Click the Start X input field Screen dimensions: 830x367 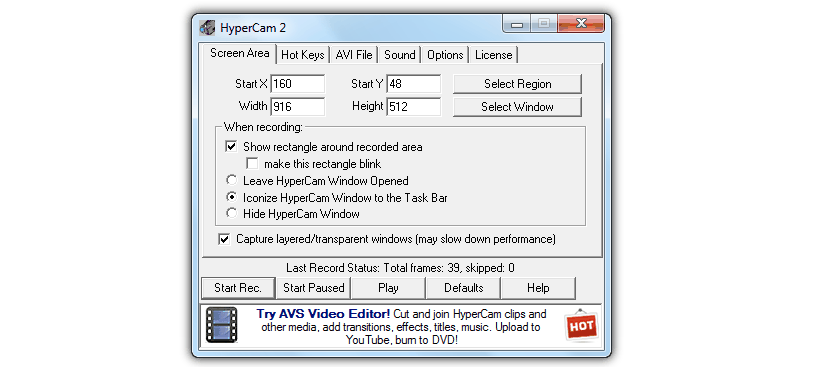pos(297,84)
